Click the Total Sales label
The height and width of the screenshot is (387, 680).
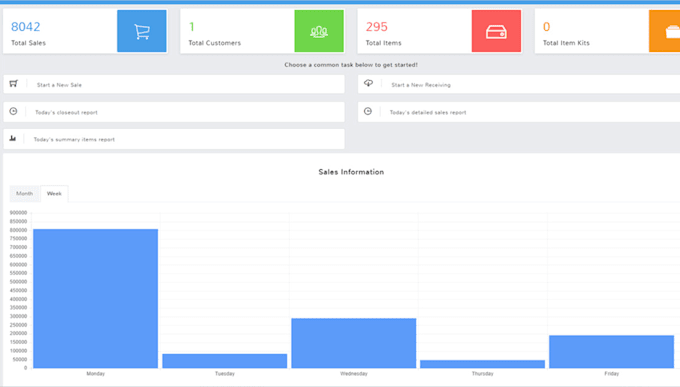pos(28,43)
